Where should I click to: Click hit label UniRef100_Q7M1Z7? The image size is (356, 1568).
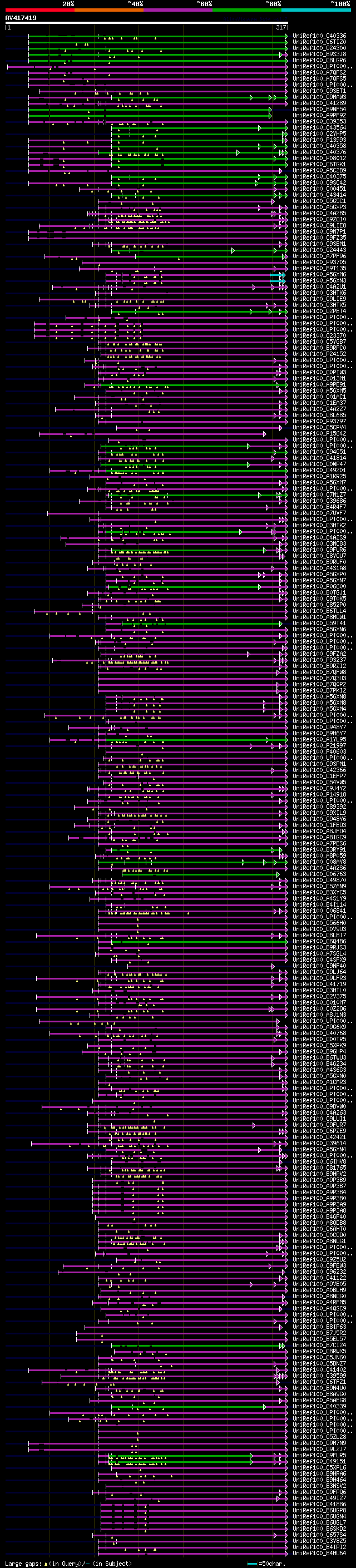pos(319,495)
